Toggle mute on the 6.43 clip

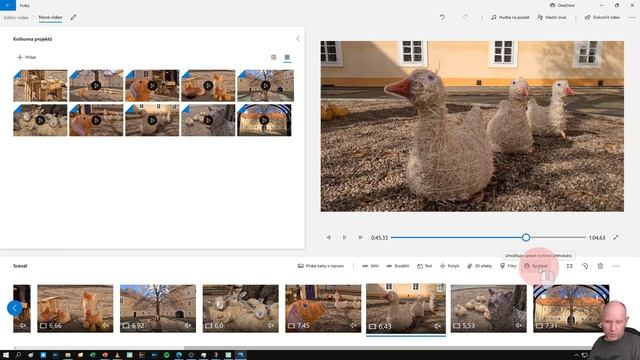(438, 326)
